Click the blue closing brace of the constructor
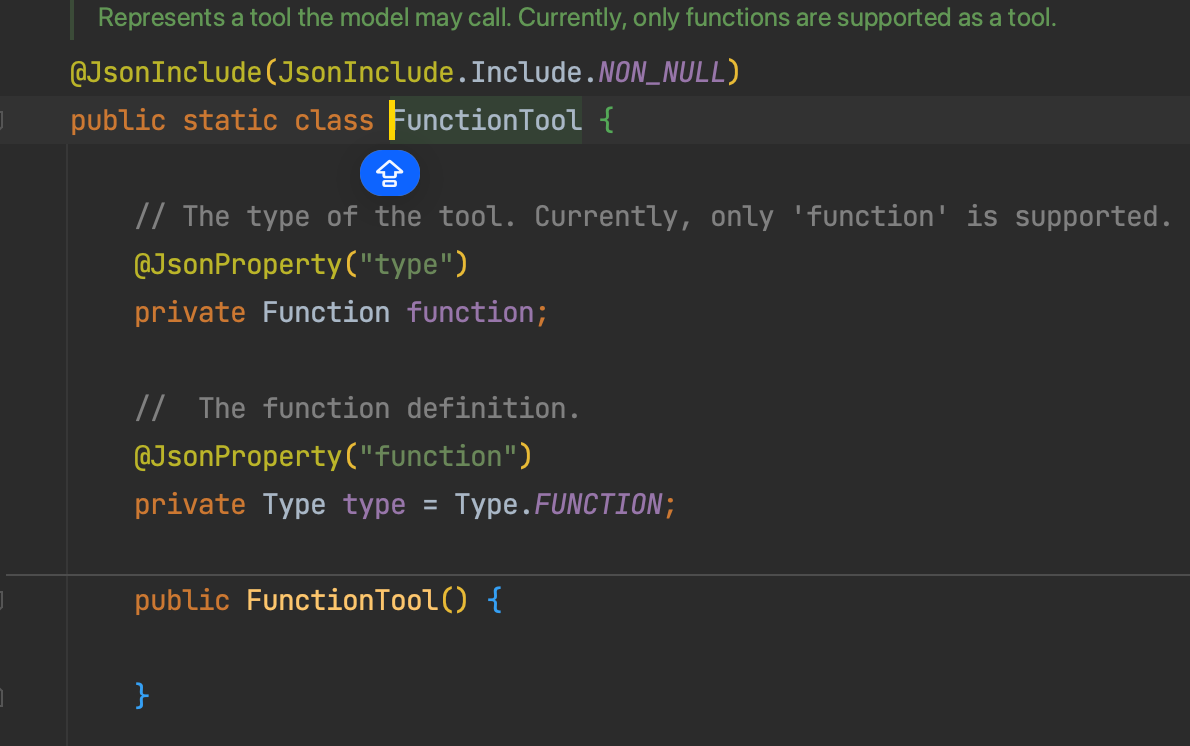Screen dimensions: 1190x746 tap(142, 696)
